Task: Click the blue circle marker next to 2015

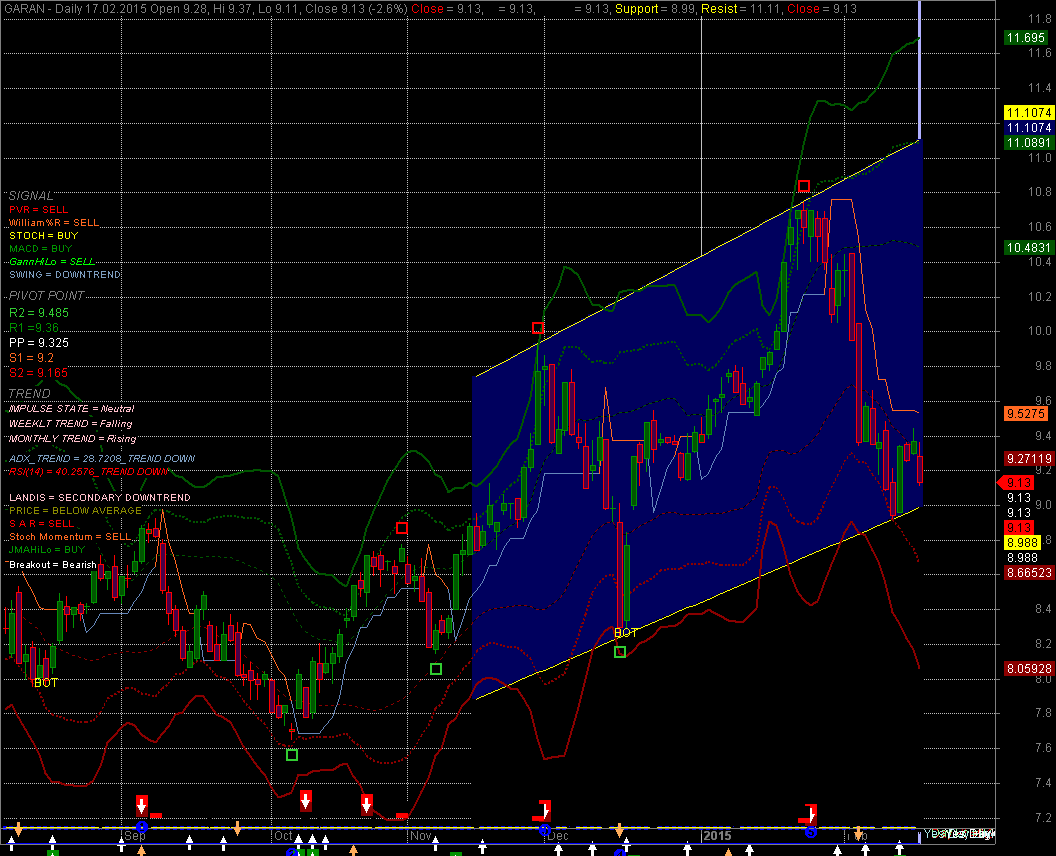Action: click(810, 832)
